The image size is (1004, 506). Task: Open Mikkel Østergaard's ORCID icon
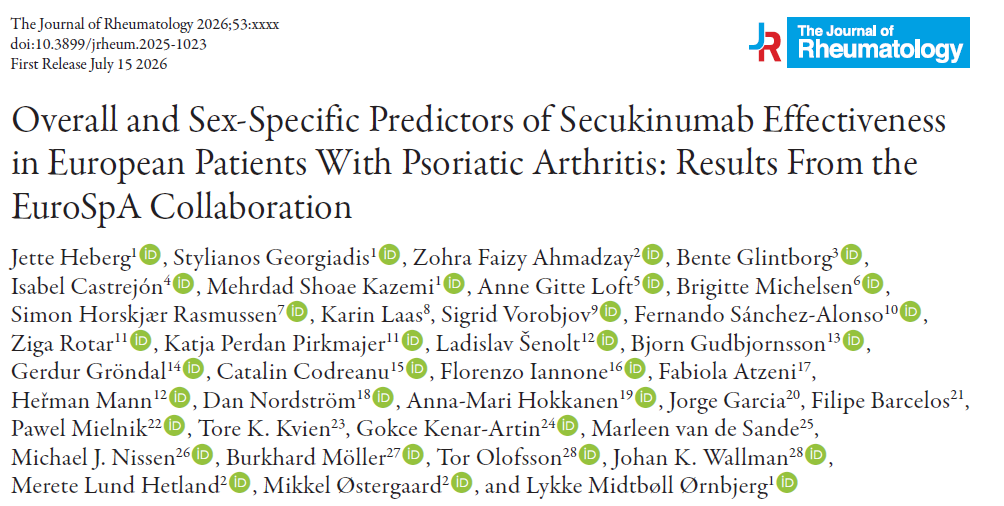point(462,483)
